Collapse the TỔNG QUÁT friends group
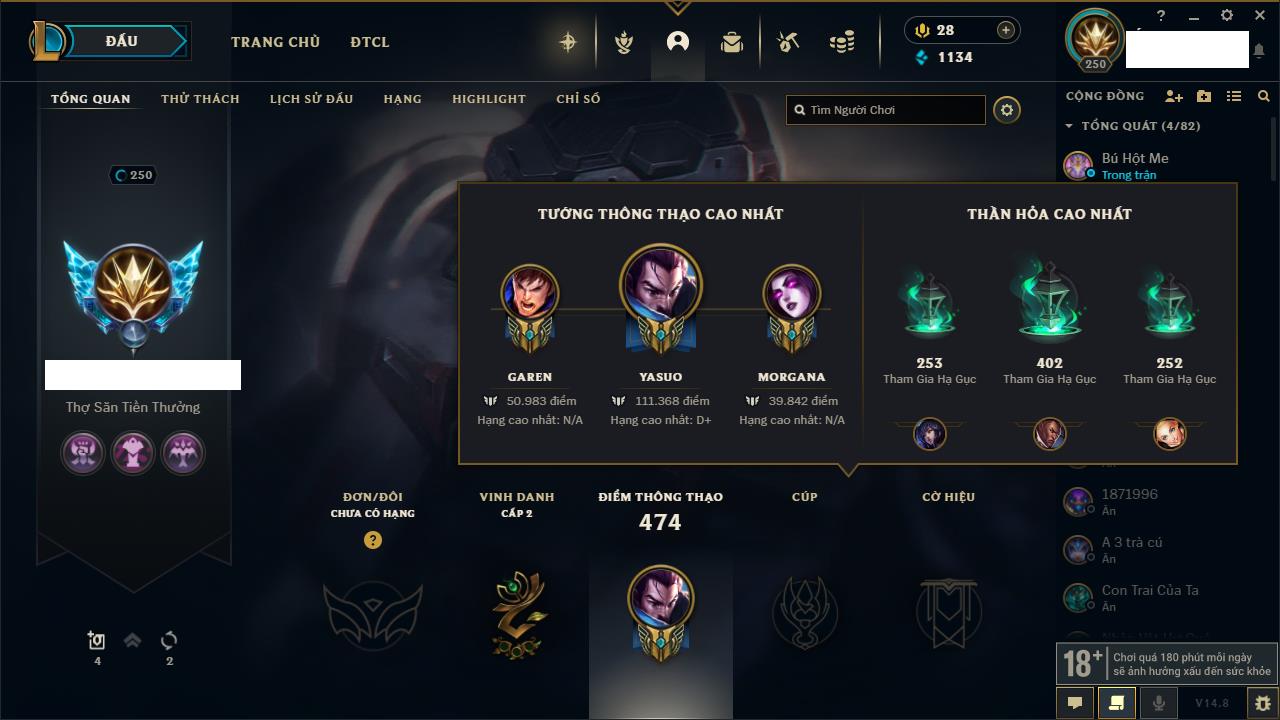This screenshot has height=720, width=1280. coord(1069,126)
